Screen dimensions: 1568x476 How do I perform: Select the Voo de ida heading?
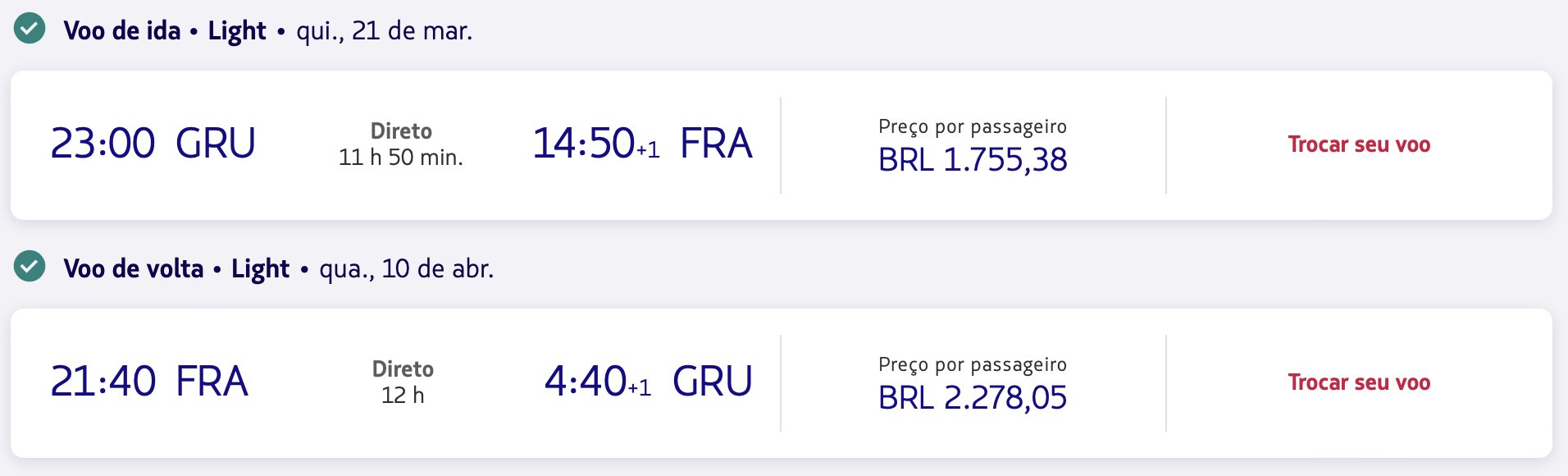(122, 30)
